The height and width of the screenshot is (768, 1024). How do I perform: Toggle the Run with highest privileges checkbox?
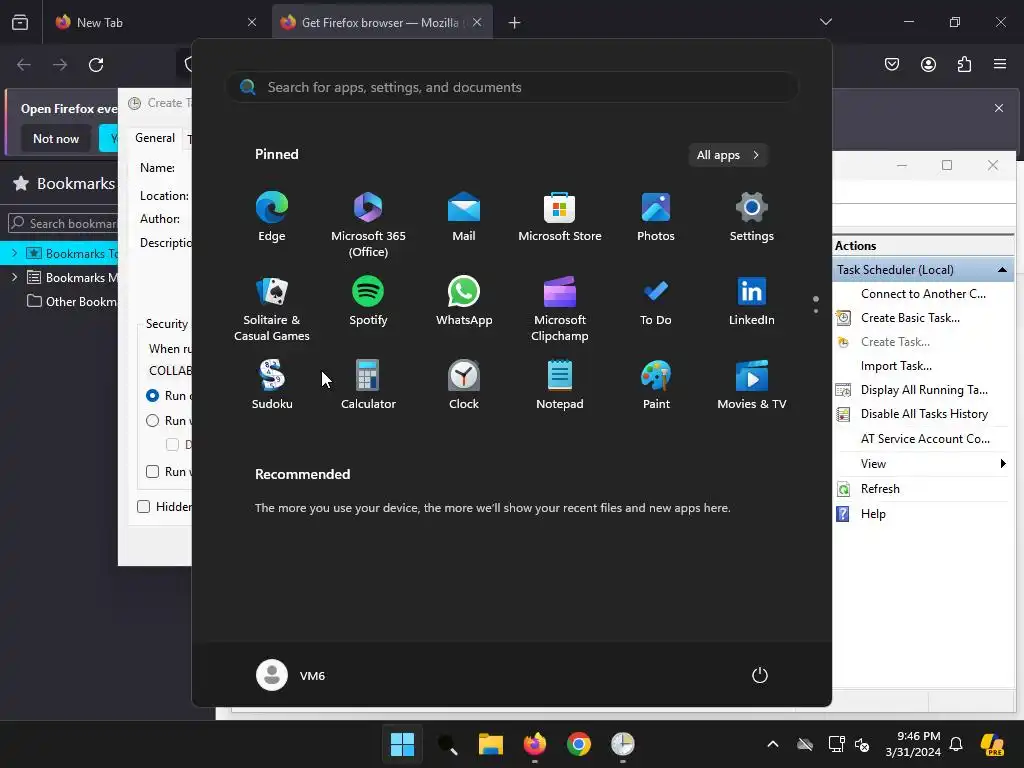tap(152, 472)
